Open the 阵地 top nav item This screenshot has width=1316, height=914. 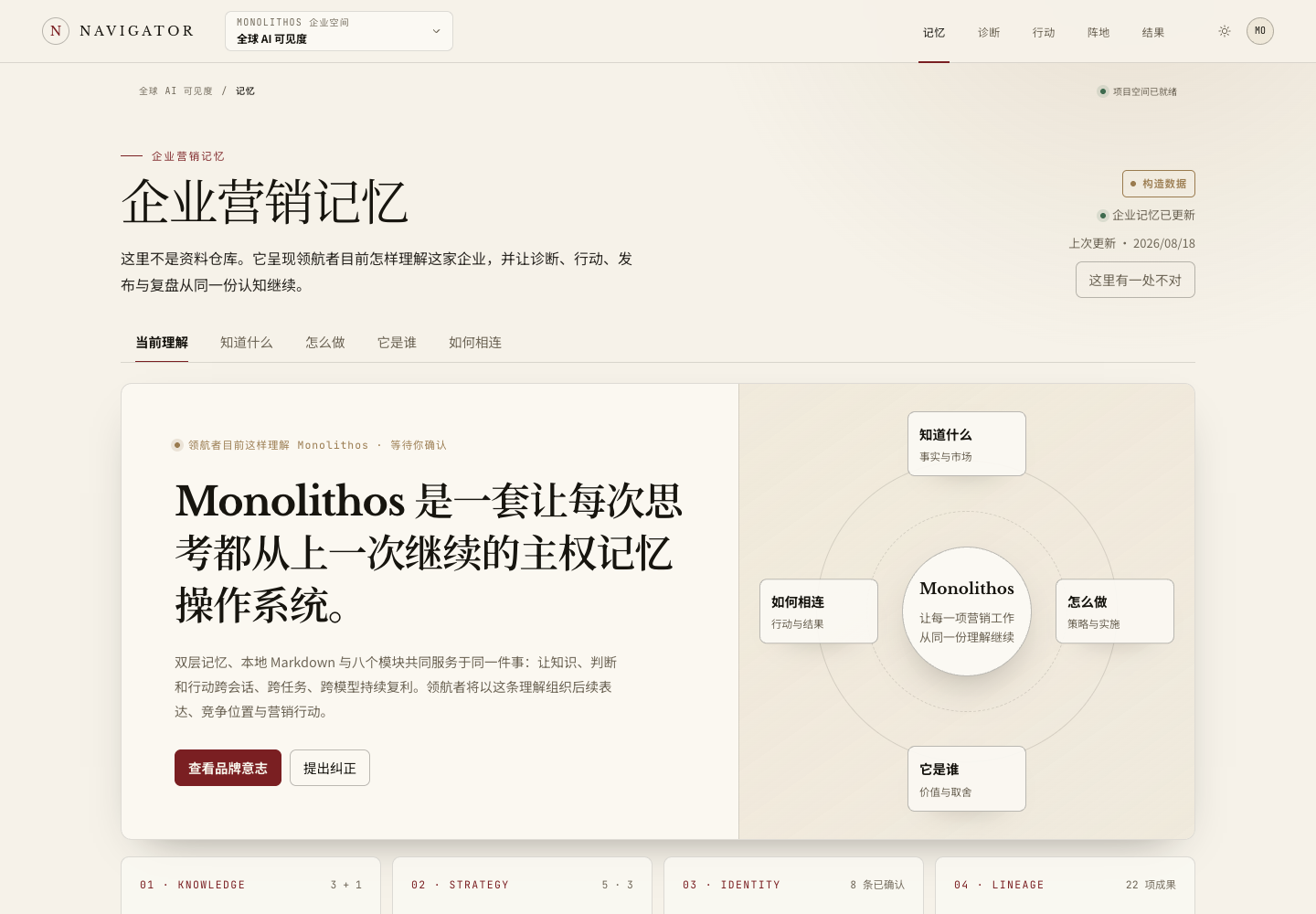point(1098,32)
